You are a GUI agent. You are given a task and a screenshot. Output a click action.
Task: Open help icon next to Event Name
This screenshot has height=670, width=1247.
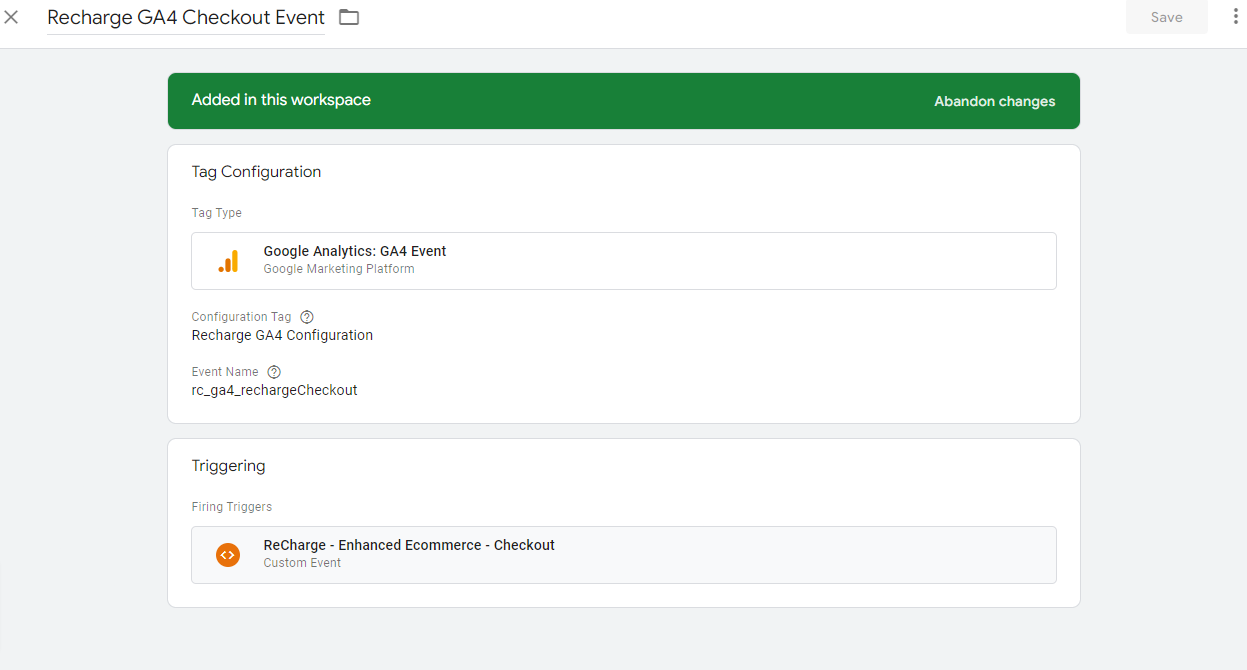coord(274,372)
